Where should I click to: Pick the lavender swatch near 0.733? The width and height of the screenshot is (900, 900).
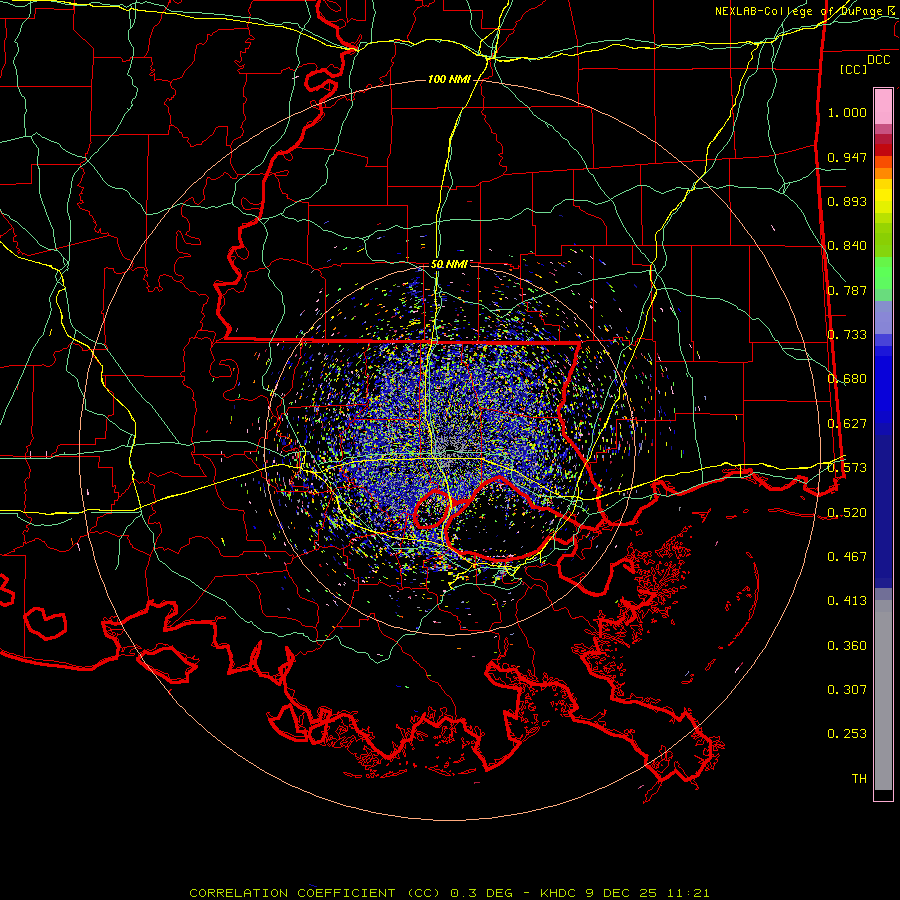[883, 317]
